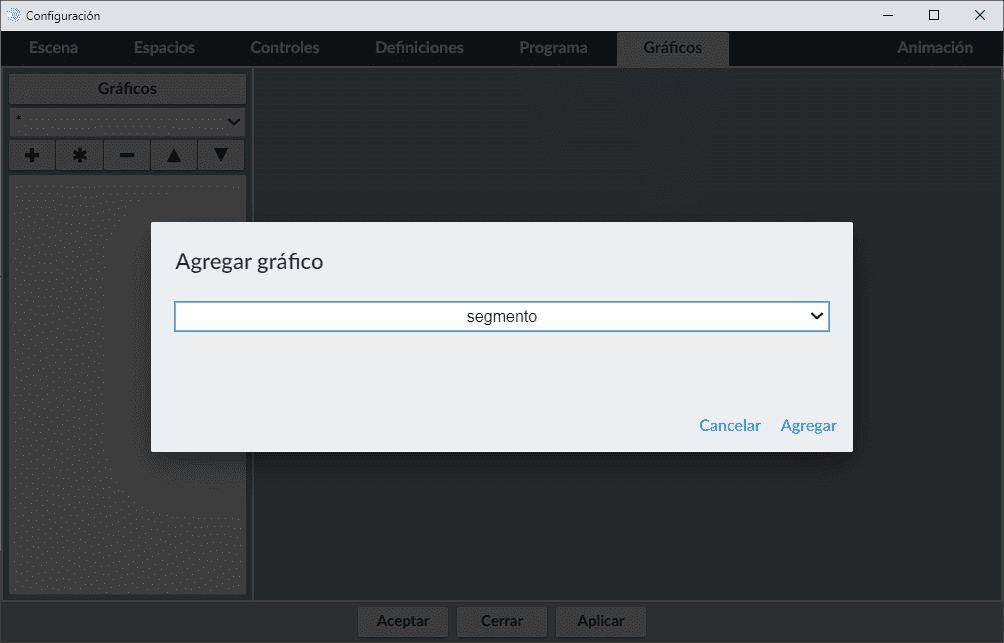Switch to the Escena tab
The image size is (1004, 643).
pos(53,48)
